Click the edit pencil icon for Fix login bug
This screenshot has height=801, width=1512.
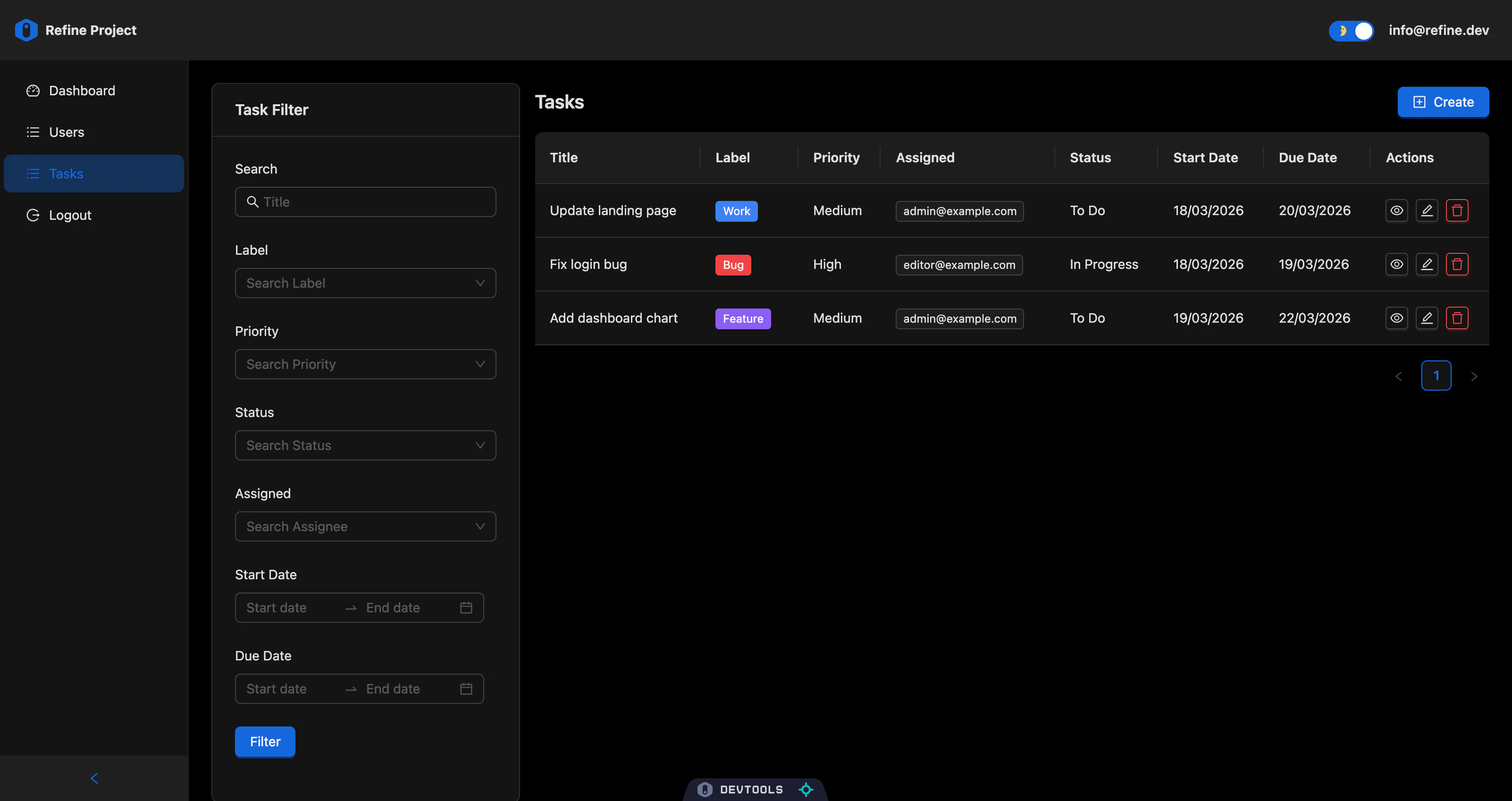(1427, 264)
